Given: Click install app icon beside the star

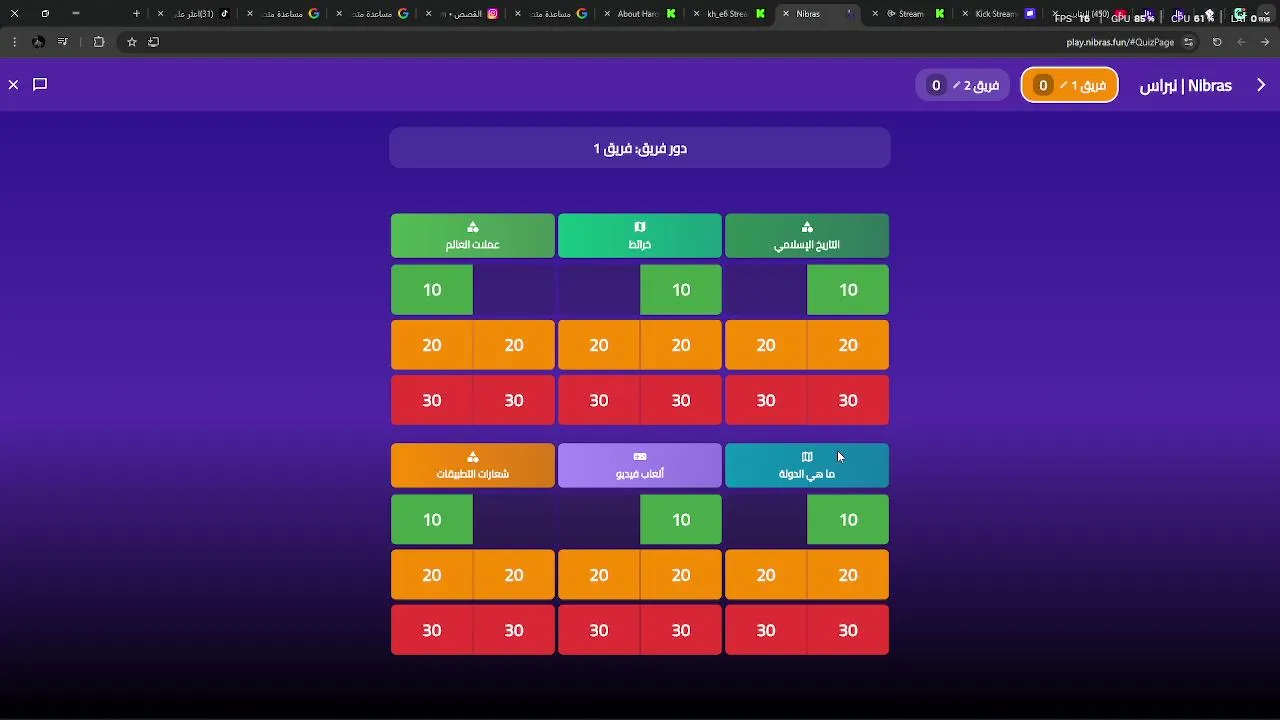Looking at the screenshot, I should tap(153, 42).
